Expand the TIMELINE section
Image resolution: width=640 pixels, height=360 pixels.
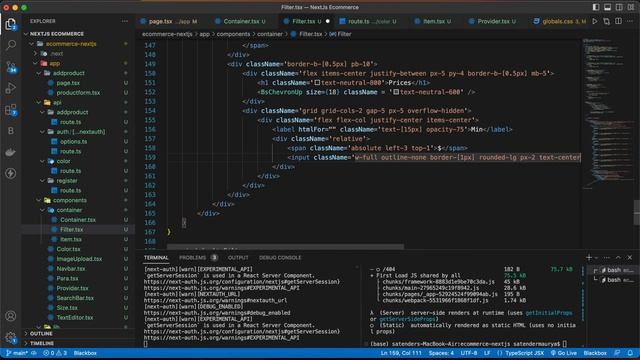tap(42, 343)
